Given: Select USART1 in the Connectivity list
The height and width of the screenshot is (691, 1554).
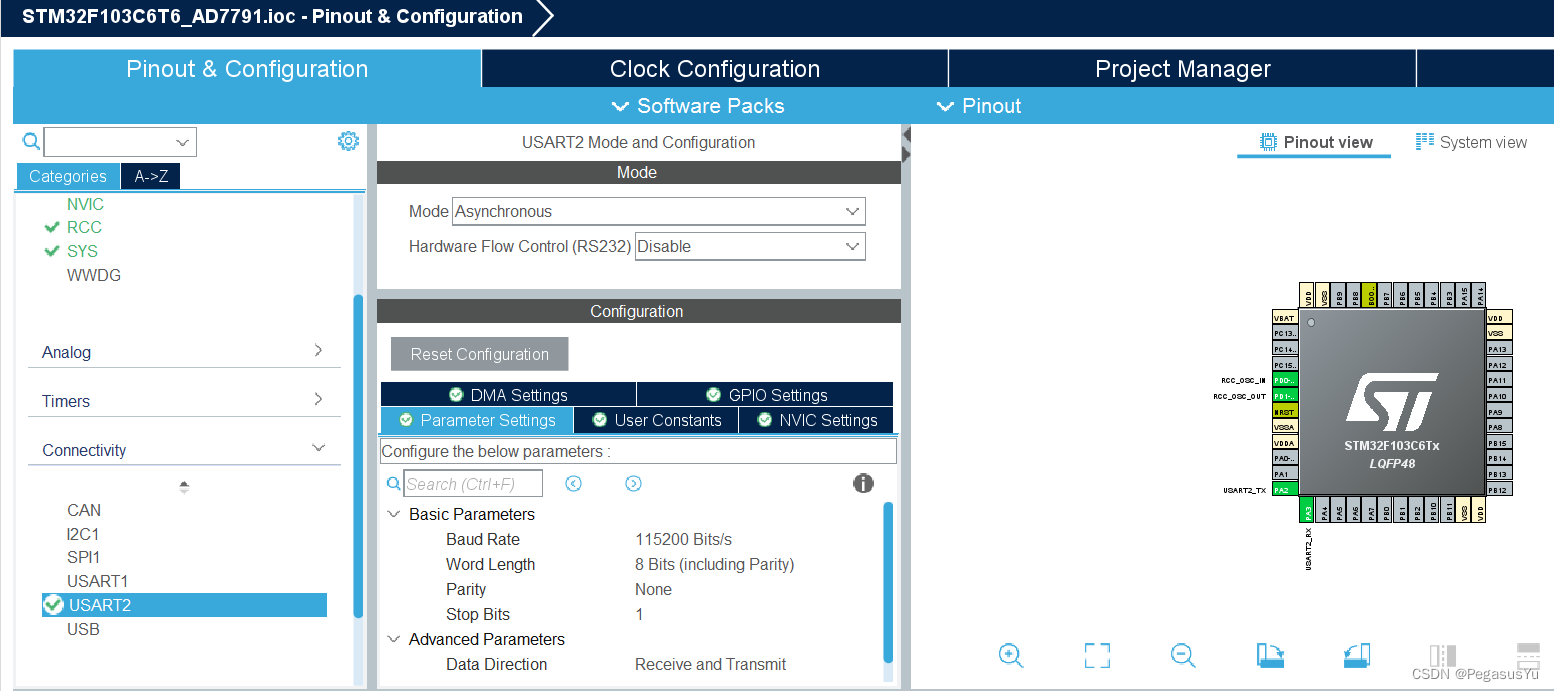Looking at the screenshot, I should (97, 581).
